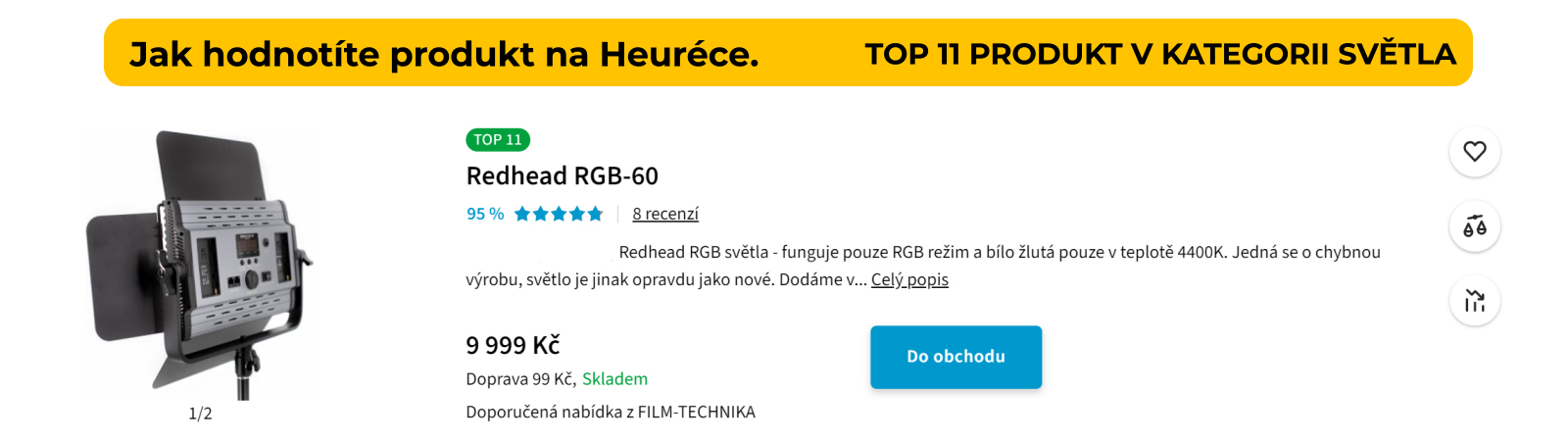Screen dimensions: 1568x441
Task: Add product to favorites with heart icon
Action: 1475,152
